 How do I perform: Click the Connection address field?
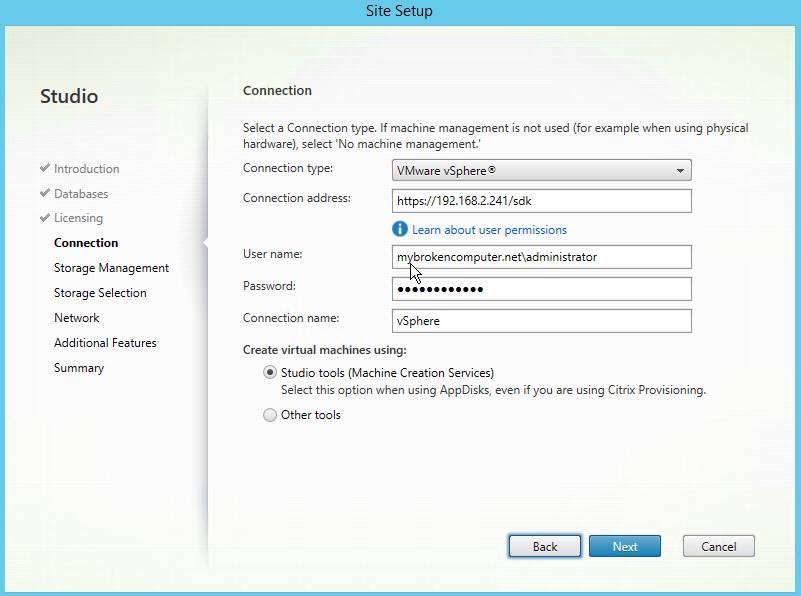coord(541,201)
